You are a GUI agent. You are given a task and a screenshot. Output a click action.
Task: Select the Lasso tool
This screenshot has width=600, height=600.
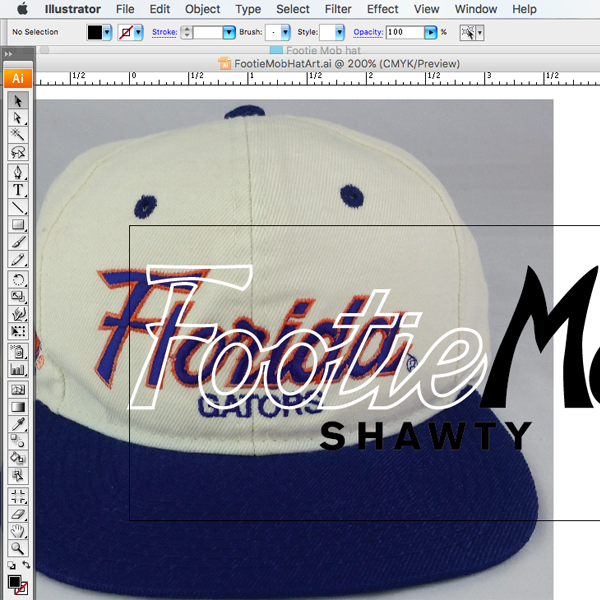[x=18, y=152]
